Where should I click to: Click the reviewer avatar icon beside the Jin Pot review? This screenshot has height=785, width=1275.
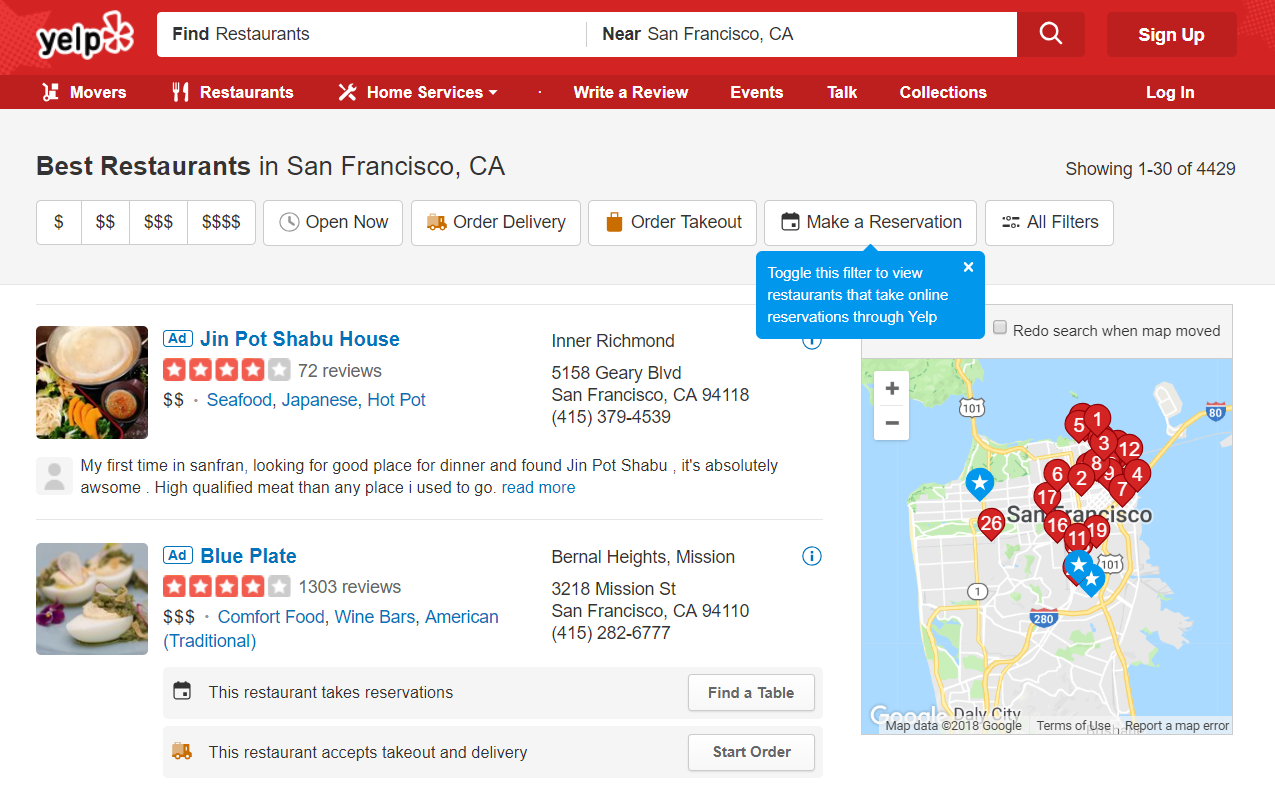[54, 476]
